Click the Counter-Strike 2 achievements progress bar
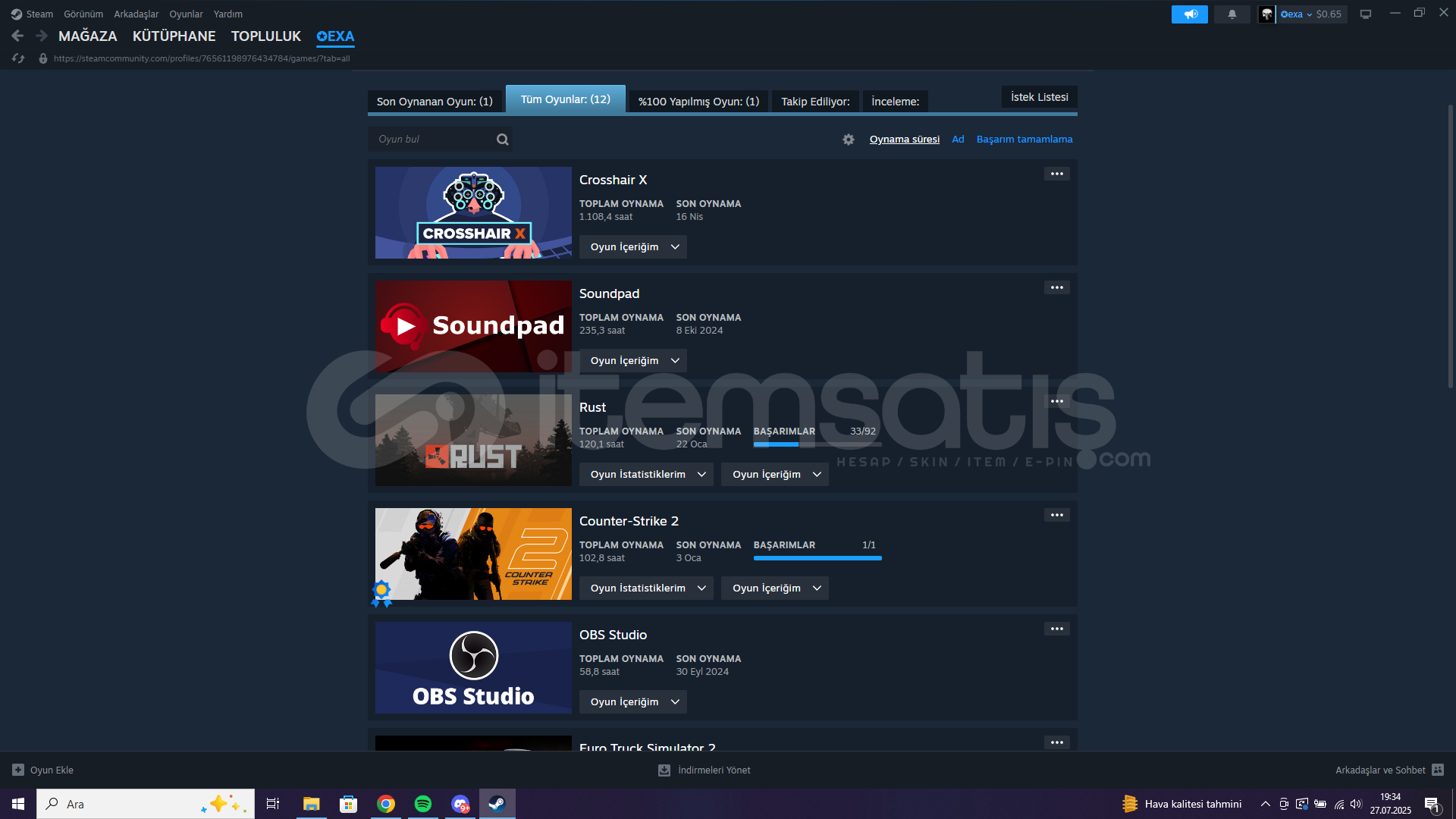Screen dimensions: 1456x819 tap(817, 558)
